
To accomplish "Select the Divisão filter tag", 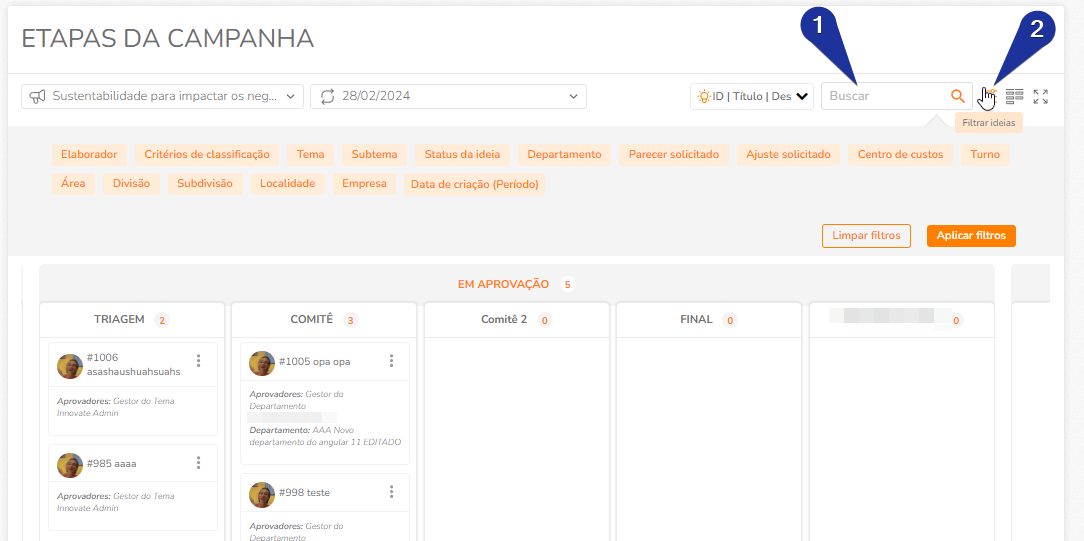I will coord(131,183).
